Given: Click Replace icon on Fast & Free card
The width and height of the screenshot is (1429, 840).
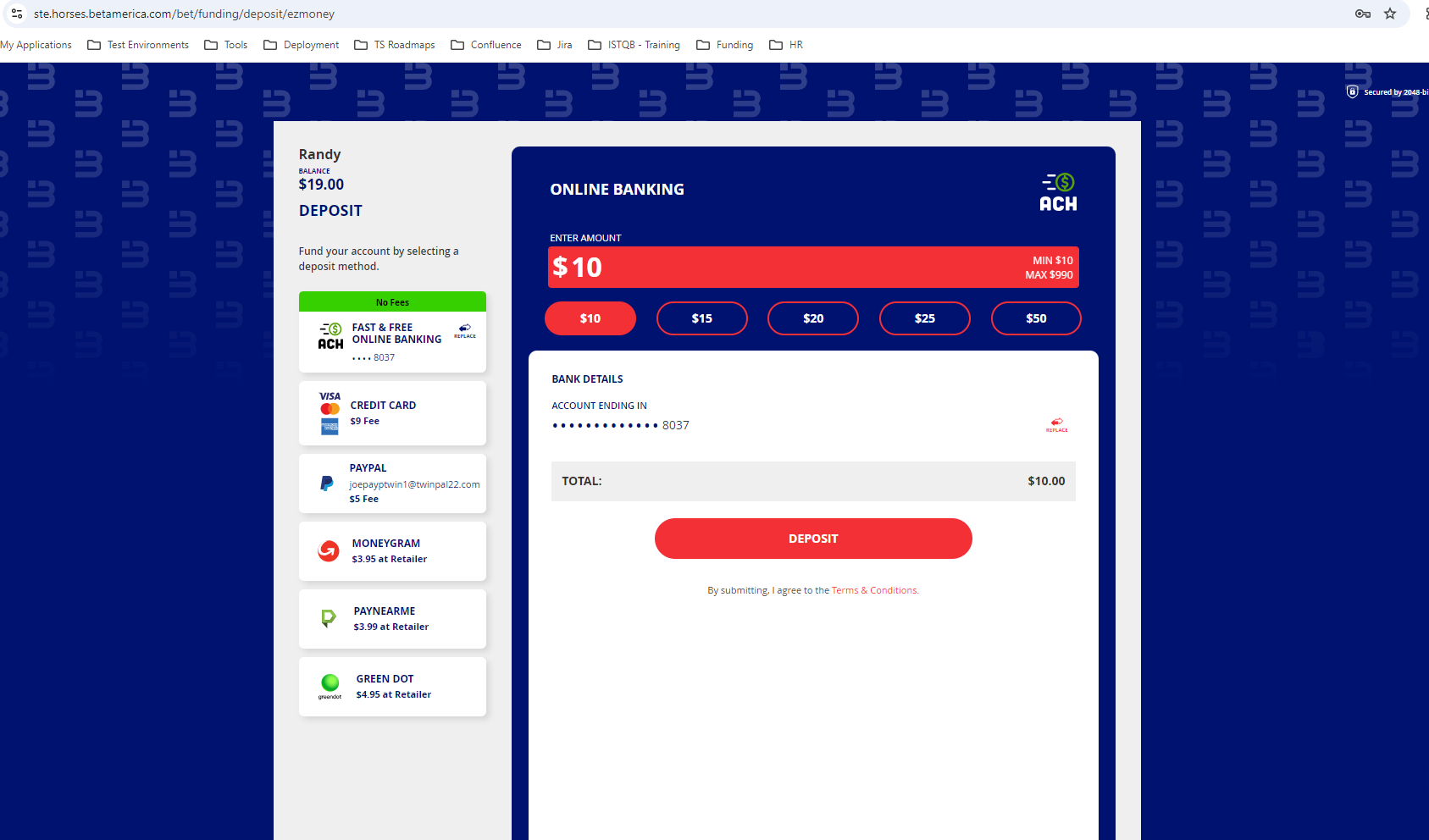Looking at the screenshot, I should pos(465,330).
